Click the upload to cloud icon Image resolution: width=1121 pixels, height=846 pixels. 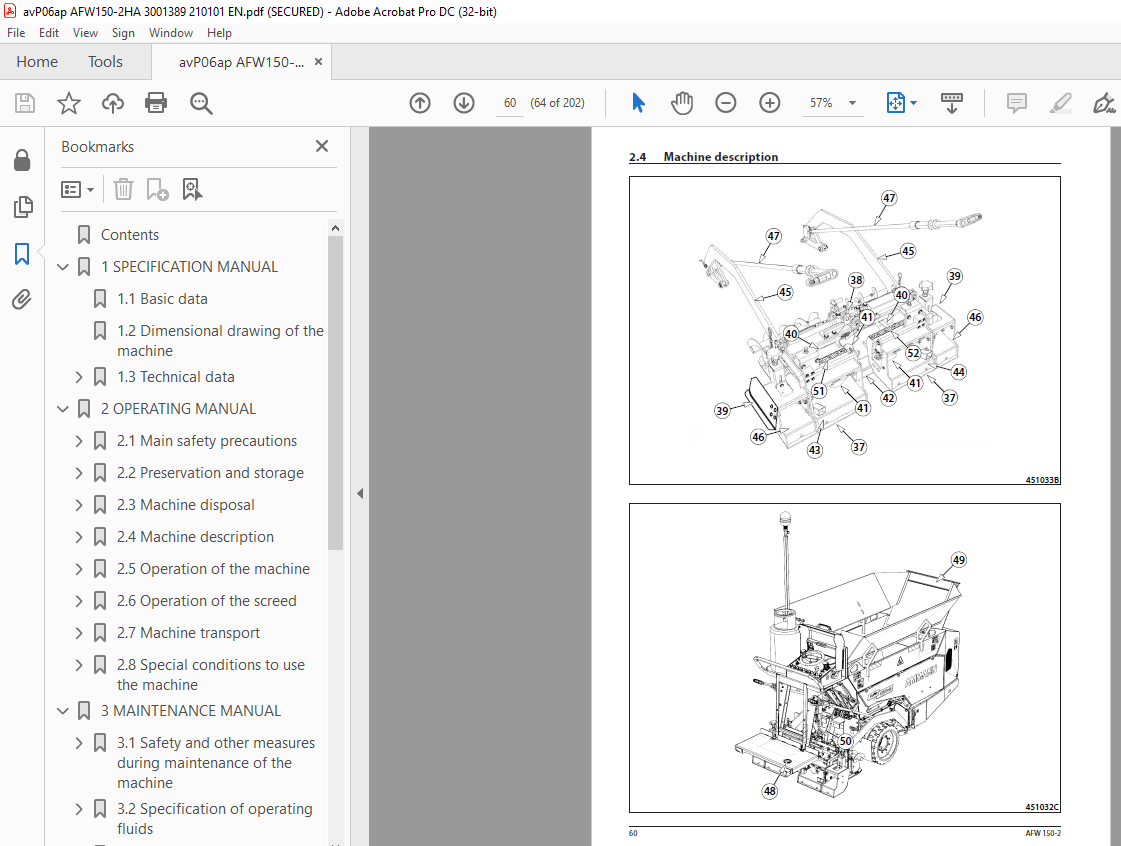pos(112,103)
